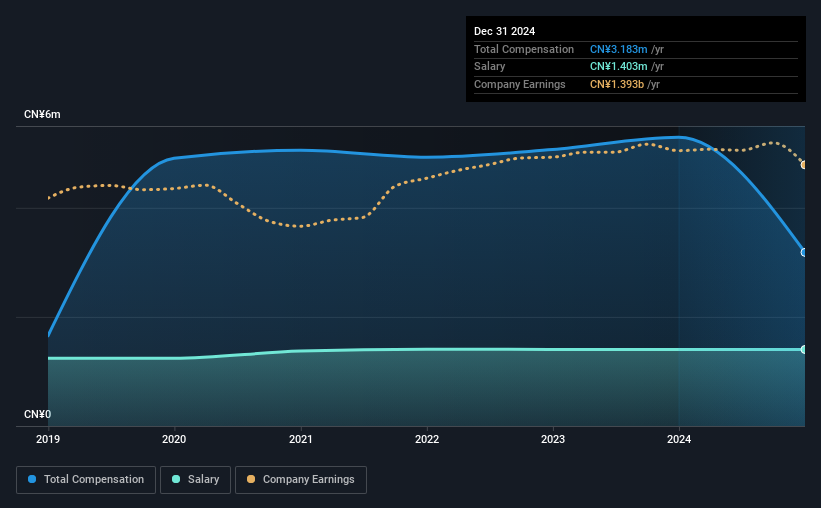Click the orange Company Earnings legend dot
This screenshot has width=821, height=508.
tap(251, 479)
